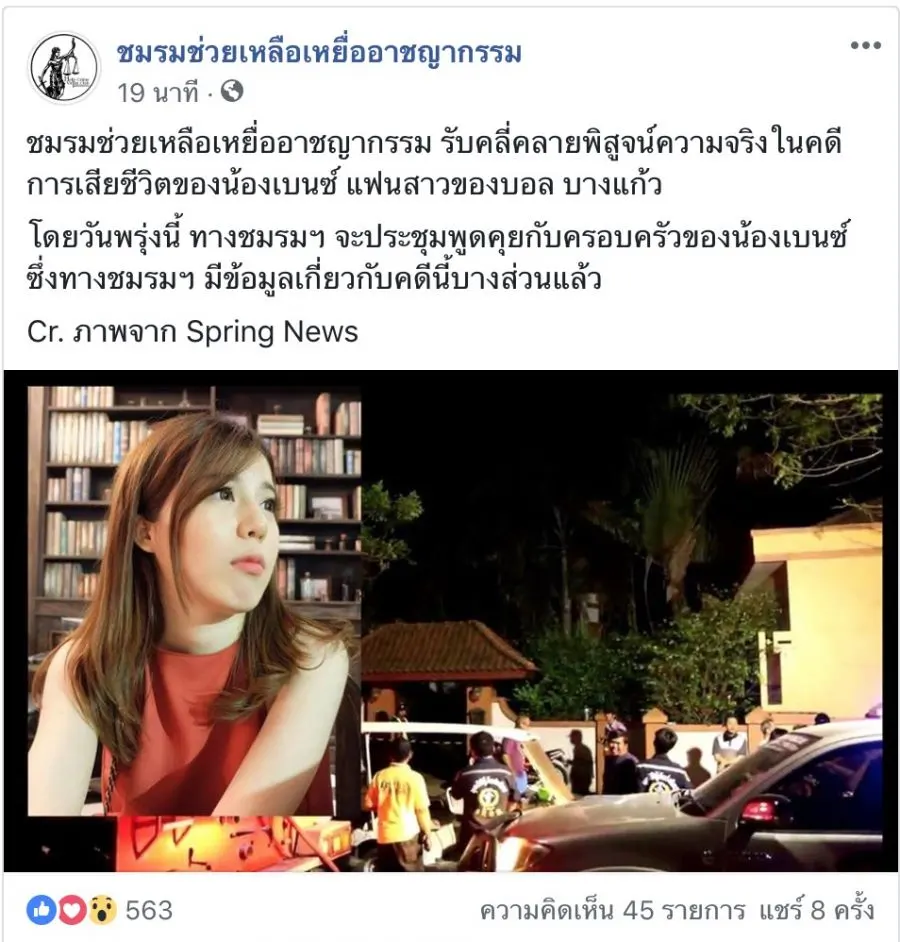The width and height of the screenshot is (900, 942).
Task: Click the Lady Justice page profile picture
Action: [x=64, y=67]
